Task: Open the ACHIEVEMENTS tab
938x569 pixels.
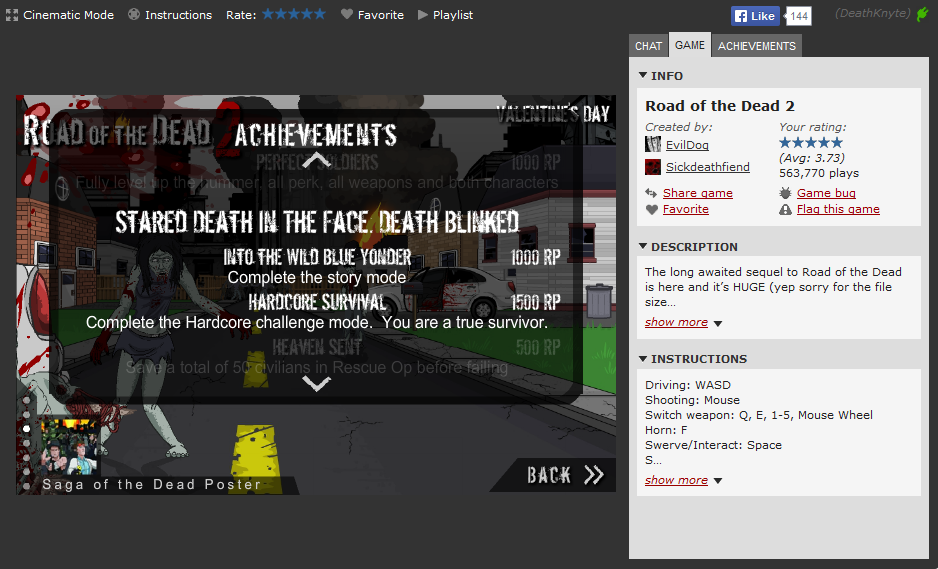Action: [x=757, y=46]
